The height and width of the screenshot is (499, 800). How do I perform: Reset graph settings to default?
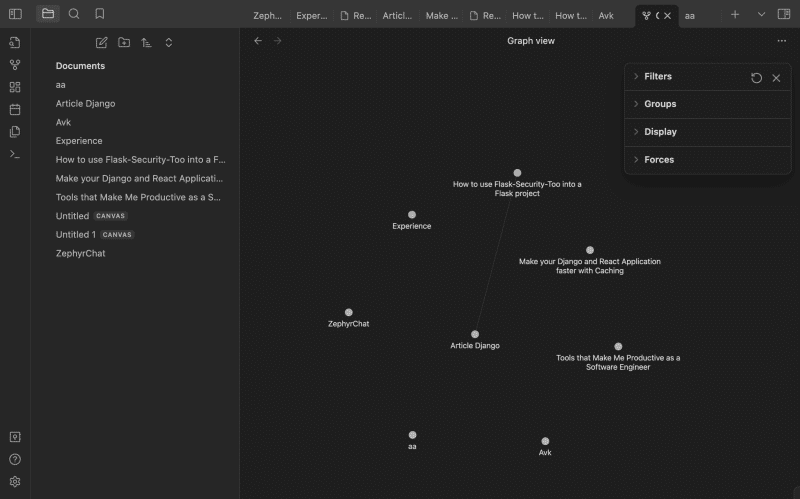pos(756,77)
